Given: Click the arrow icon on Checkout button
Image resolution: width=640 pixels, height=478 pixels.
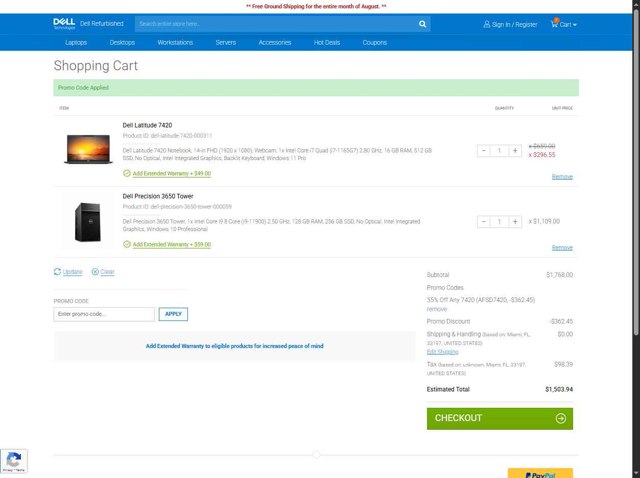Looking at the screenshot, I should (561, 418).
